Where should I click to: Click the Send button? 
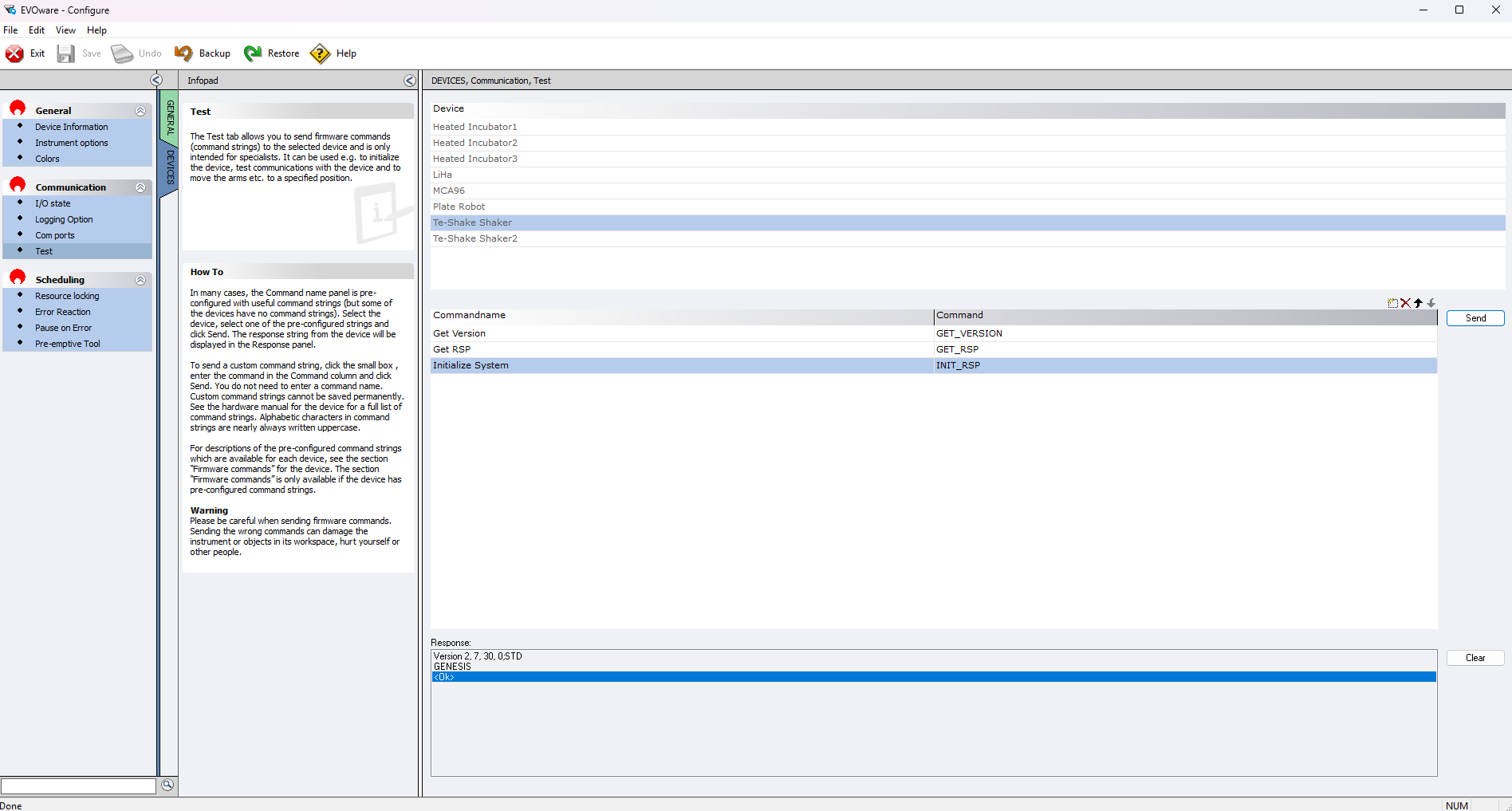(1475, 318)
